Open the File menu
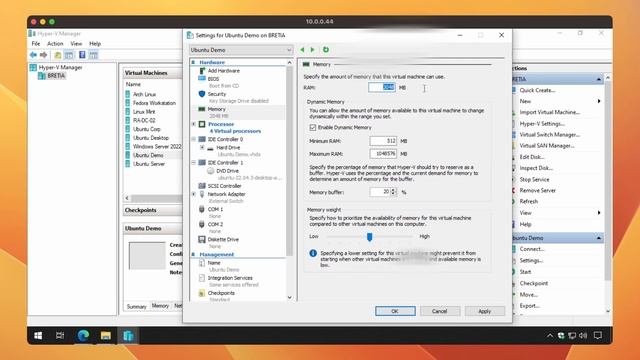Viewport: 640px width, 360px height. pyautogui.click(x=36, y=44)
